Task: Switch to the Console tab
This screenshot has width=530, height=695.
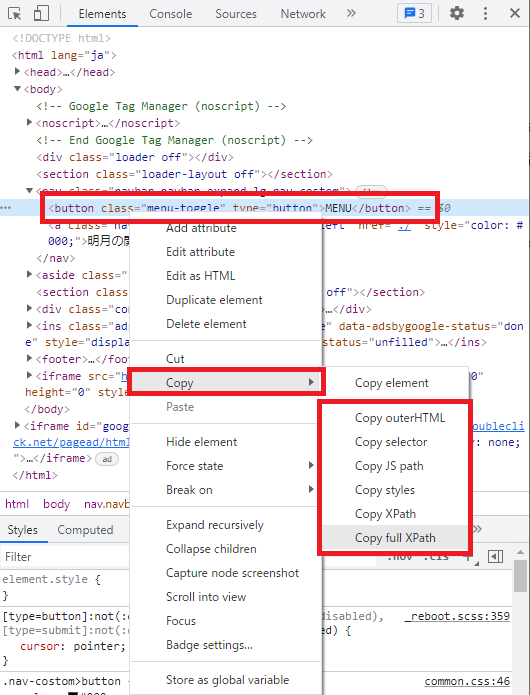Action: [x=171, y=14]
